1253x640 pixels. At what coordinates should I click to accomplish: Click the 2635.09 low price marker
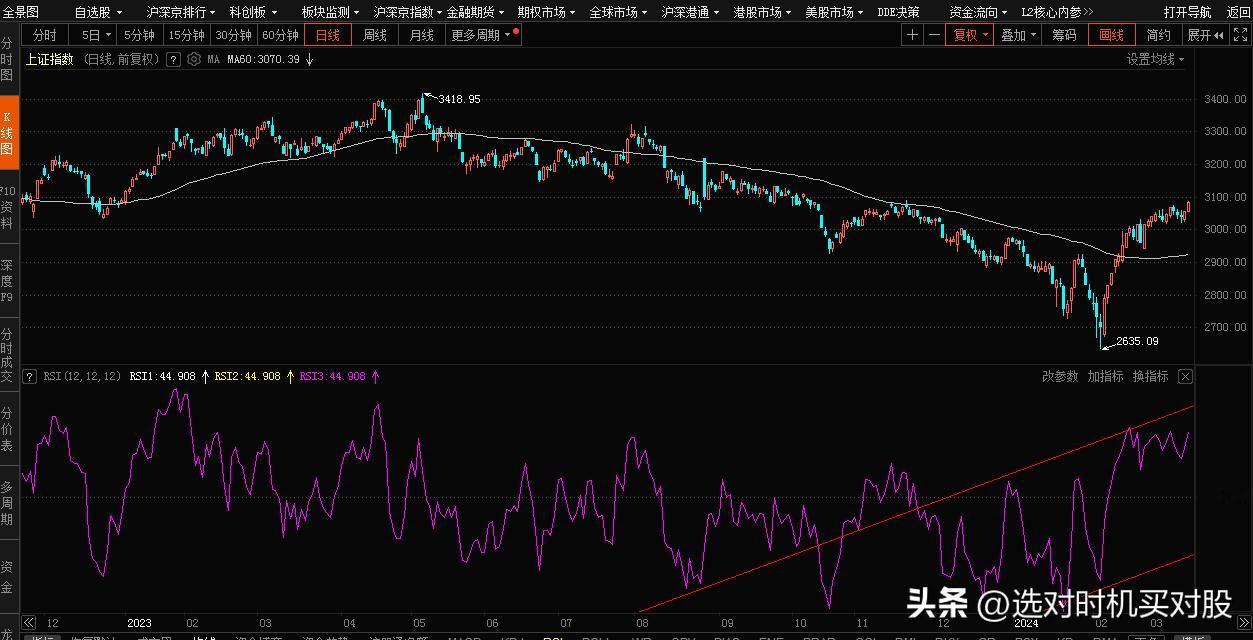[1137, 341]
